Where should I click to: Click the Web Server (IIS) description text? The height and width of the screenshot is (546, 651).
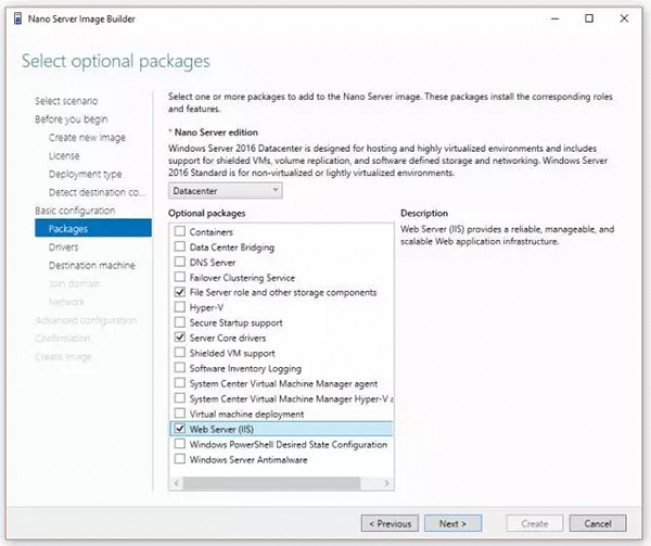pos(507,235)
